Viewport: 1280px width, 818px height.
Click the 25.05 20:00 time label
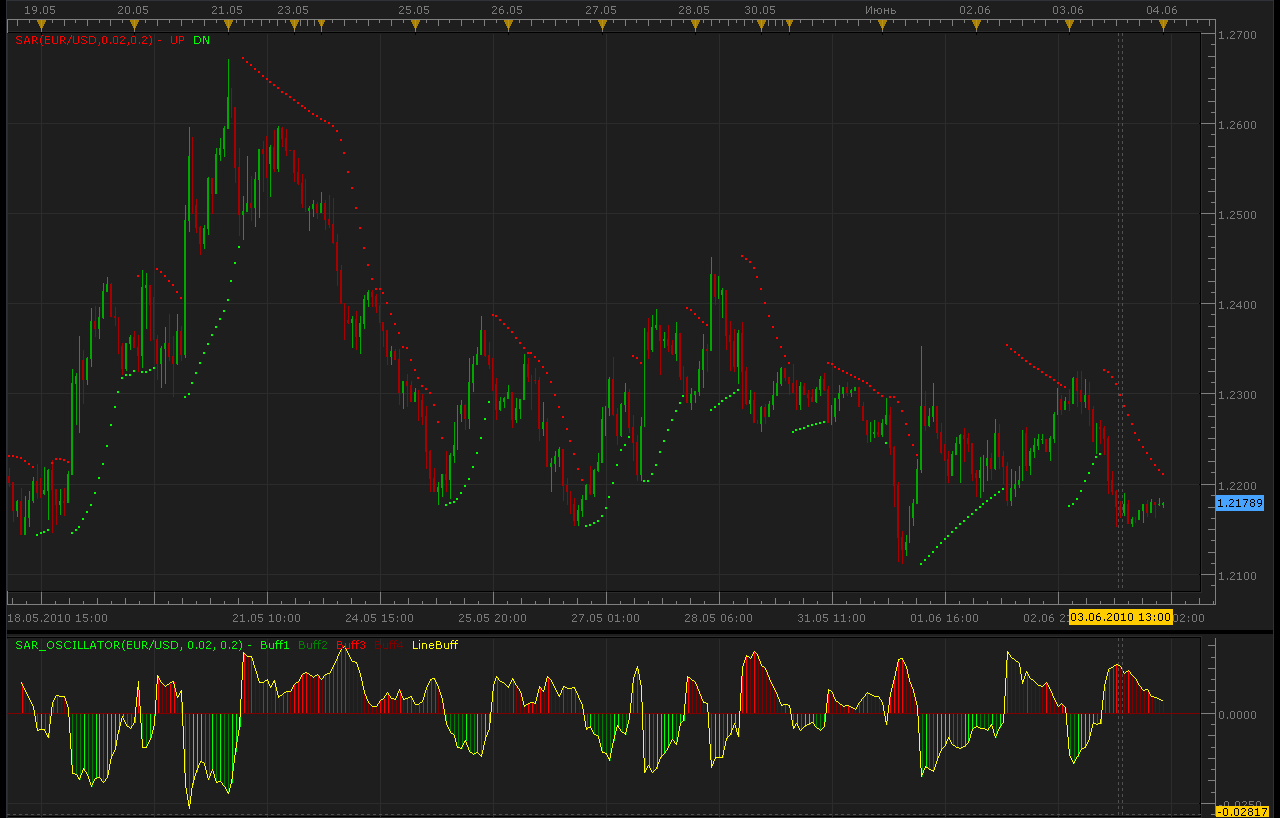click(492, 618)
